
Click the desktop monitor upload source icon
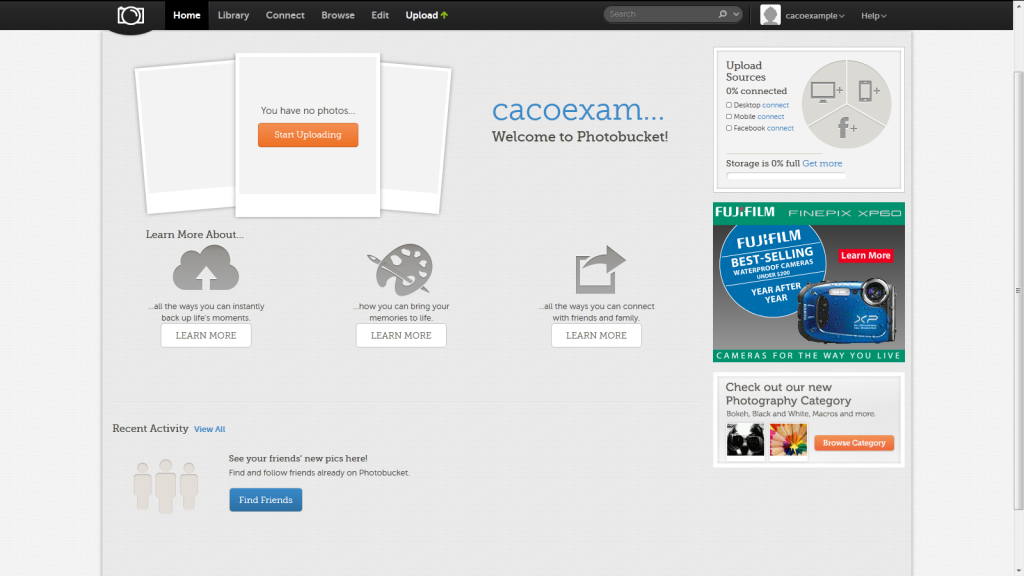pyautogui.click(x=824, y=91)
